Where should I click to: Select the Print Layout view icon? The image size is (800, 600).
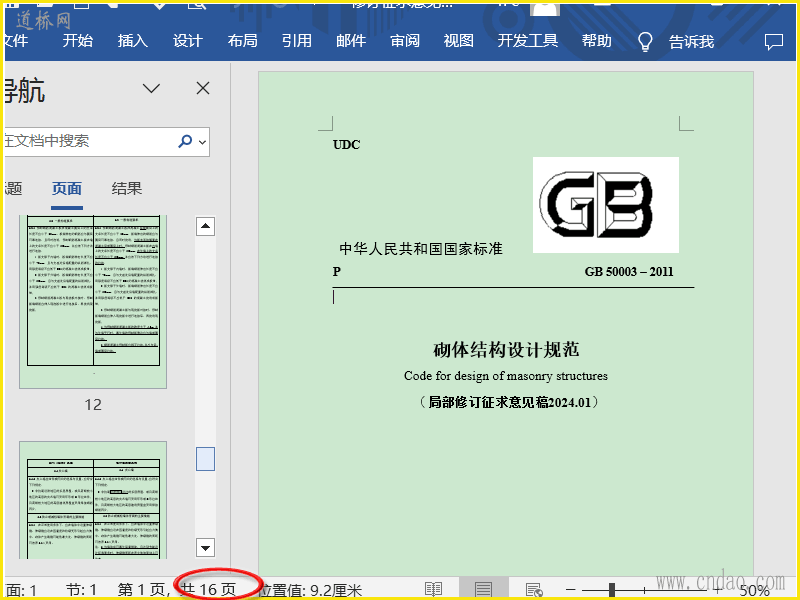click(483, 590)
